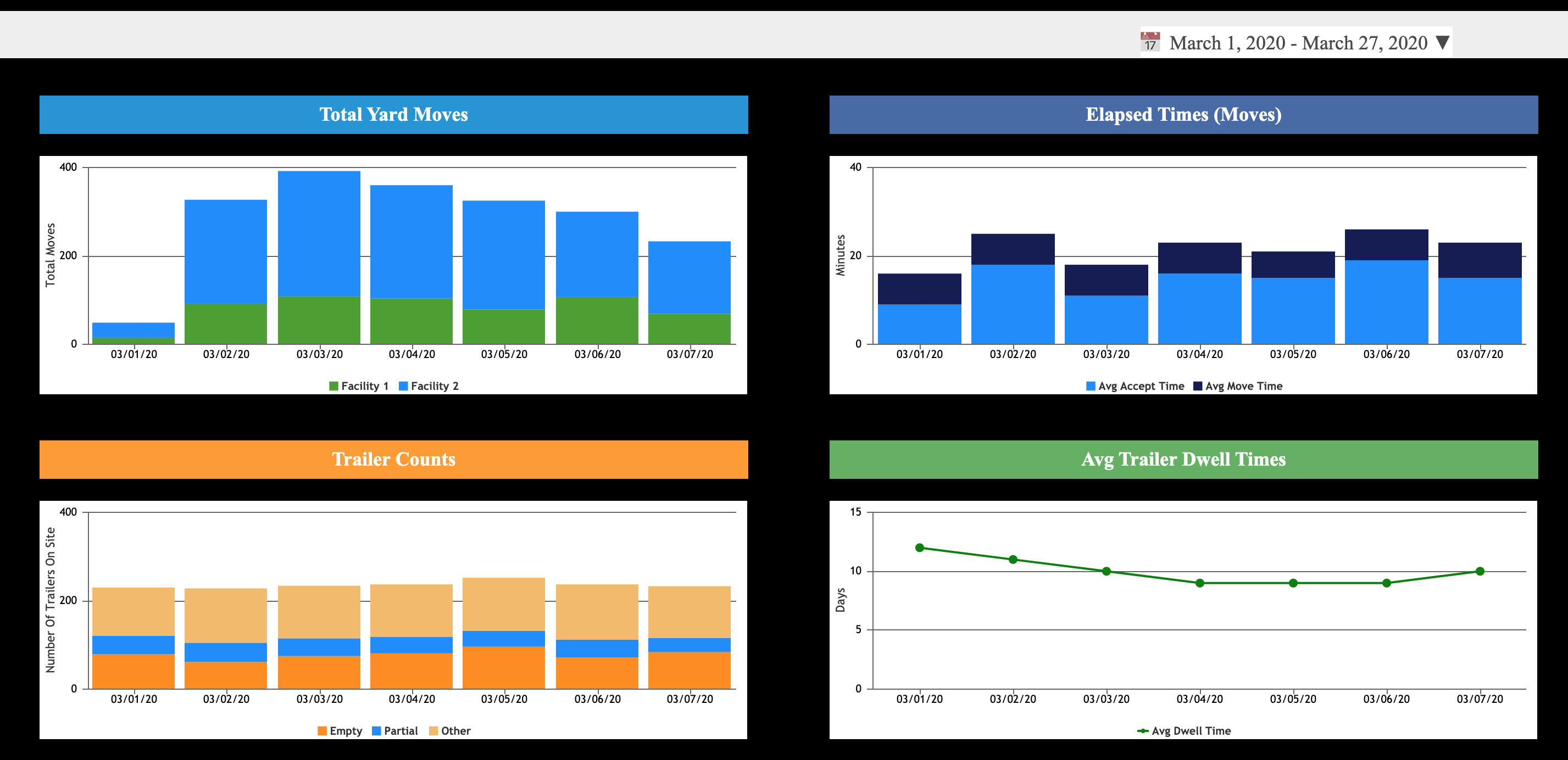
Task: Open the March 1 - March 27 date selector
Action: point(1298,43)
